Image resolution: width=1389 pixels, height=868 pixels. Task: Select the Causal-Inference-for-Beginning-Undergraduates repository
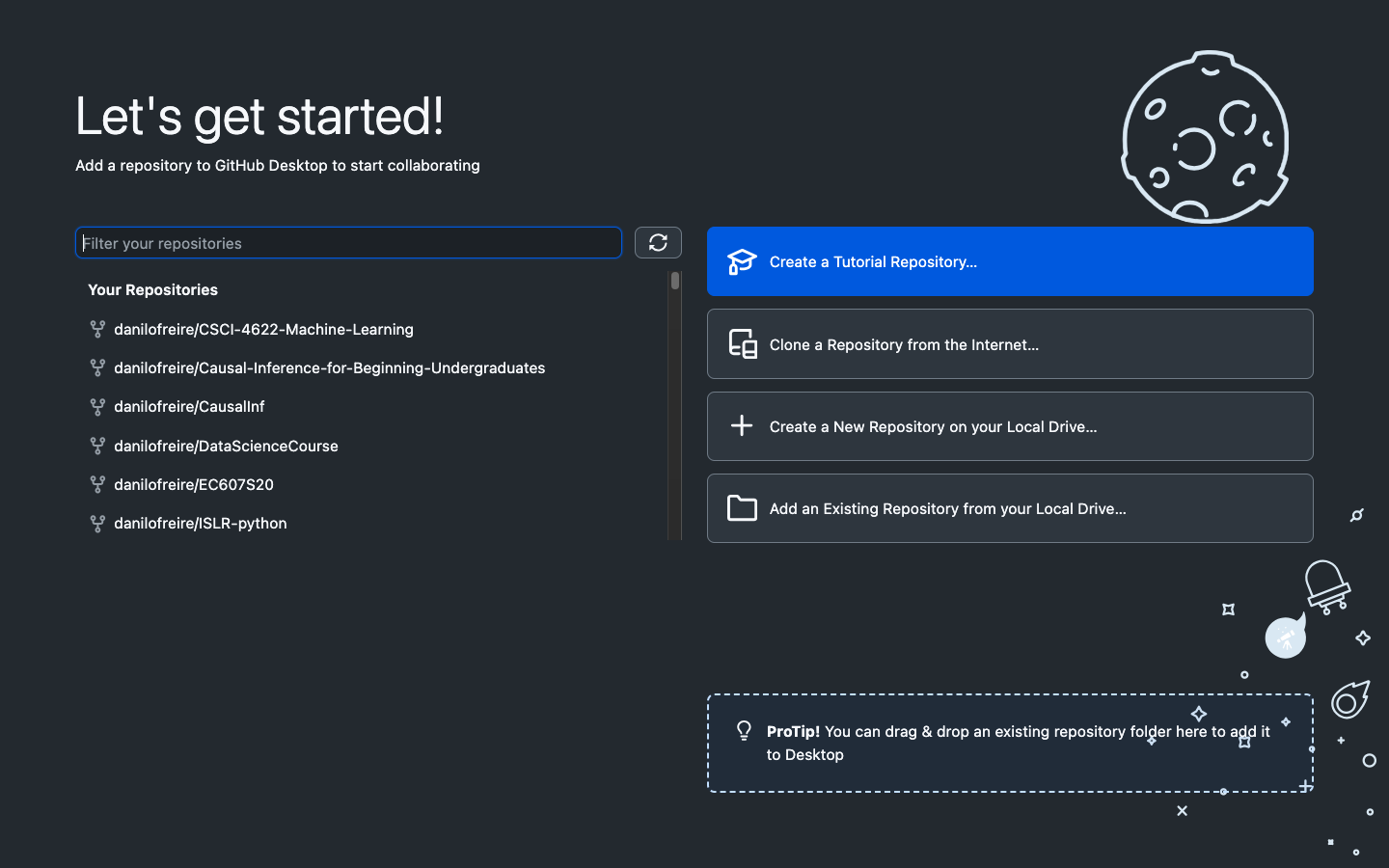pyautogui.click(x=329, y=368)
